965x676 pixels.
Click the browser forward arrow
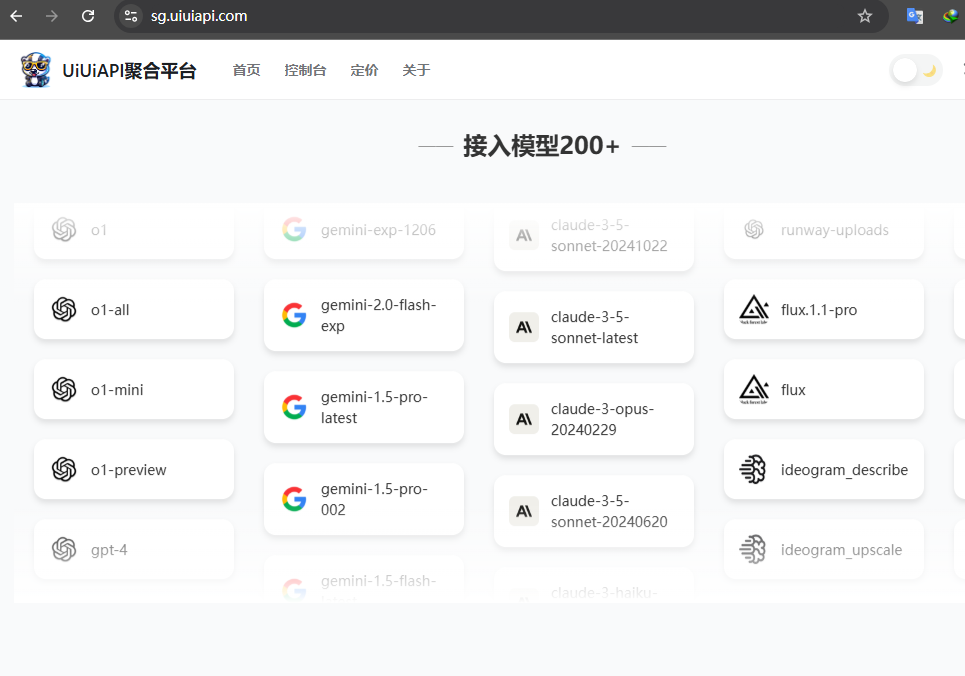(x=52, y=16)
